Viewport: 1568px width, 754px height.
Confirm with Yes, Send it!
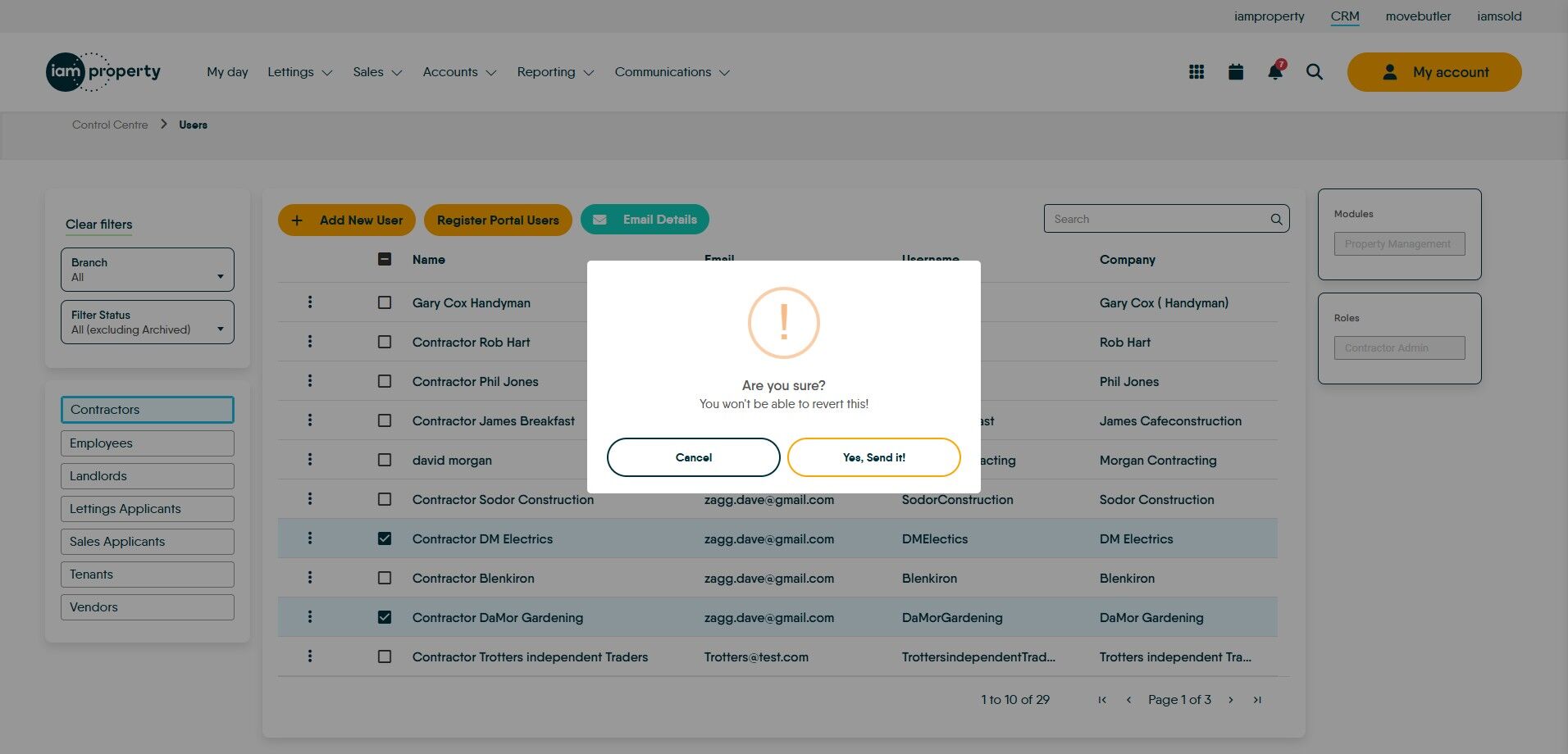coord(874,457)
